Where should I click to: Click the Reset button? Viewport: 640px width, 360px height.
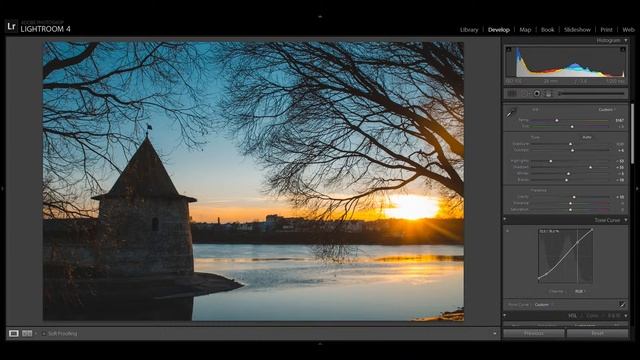[598, 333]
